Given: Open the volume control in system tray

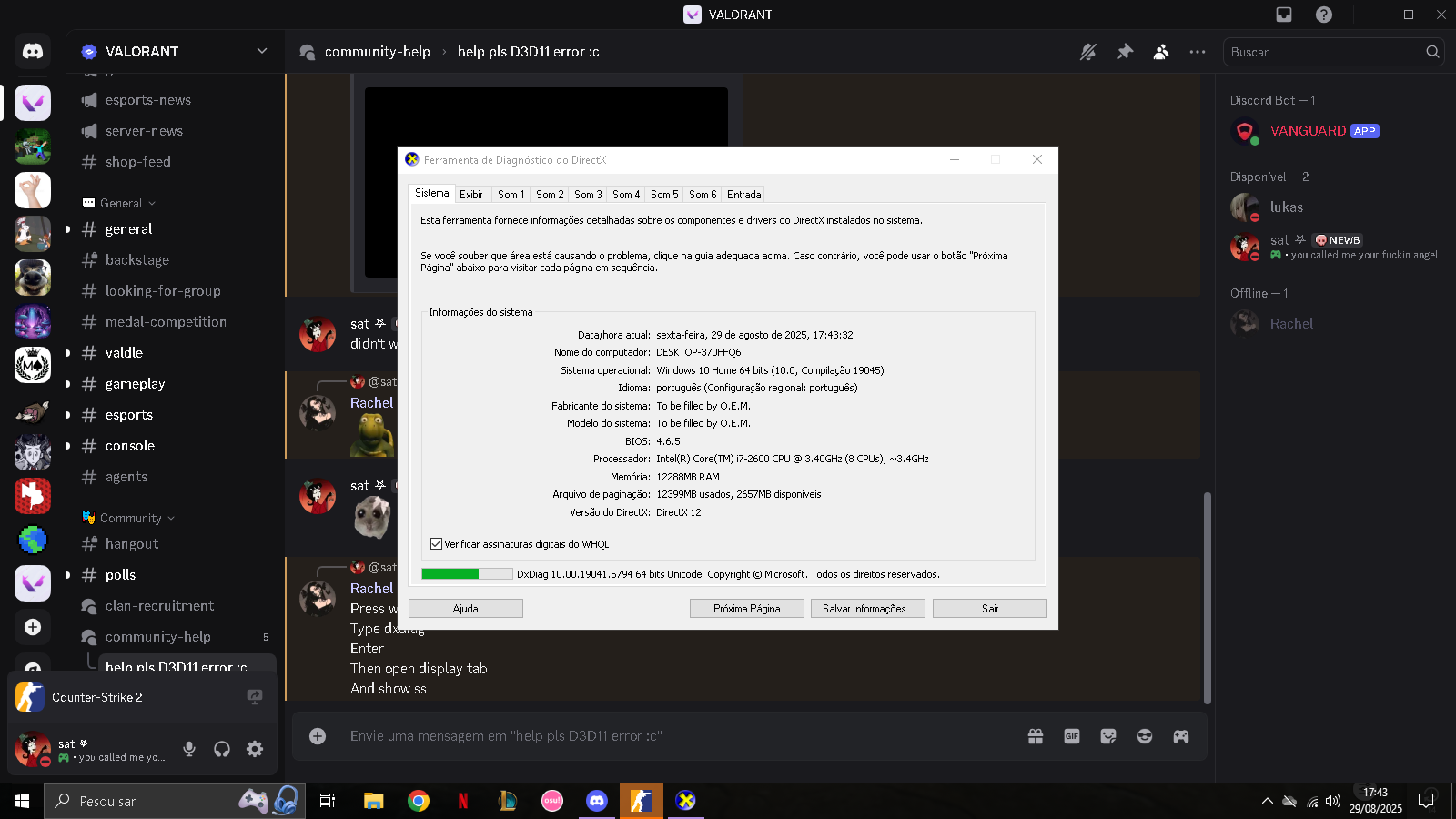Looking at the screenshot, I should 1333,801.
